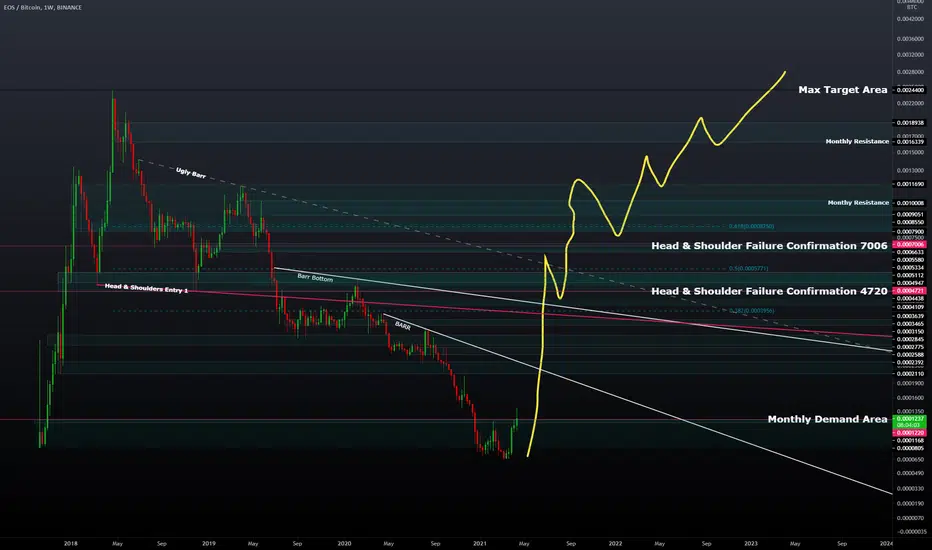Select the BARR trendline label
The height and width of the screenshot is (550, 932).
(402, 326)
